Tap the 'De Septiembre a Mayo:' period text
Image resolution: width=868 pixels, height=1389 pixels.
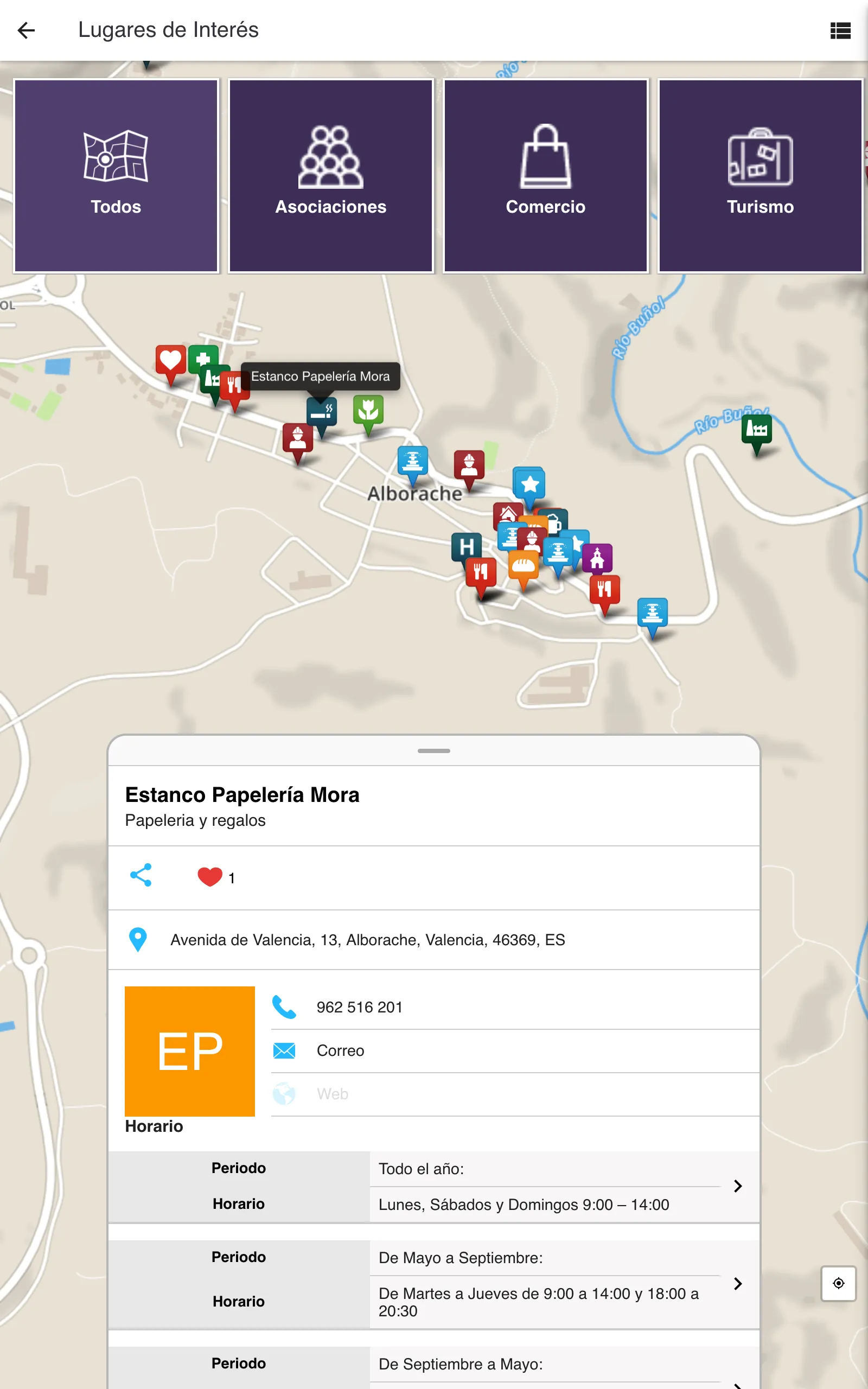click(461, 1365)
